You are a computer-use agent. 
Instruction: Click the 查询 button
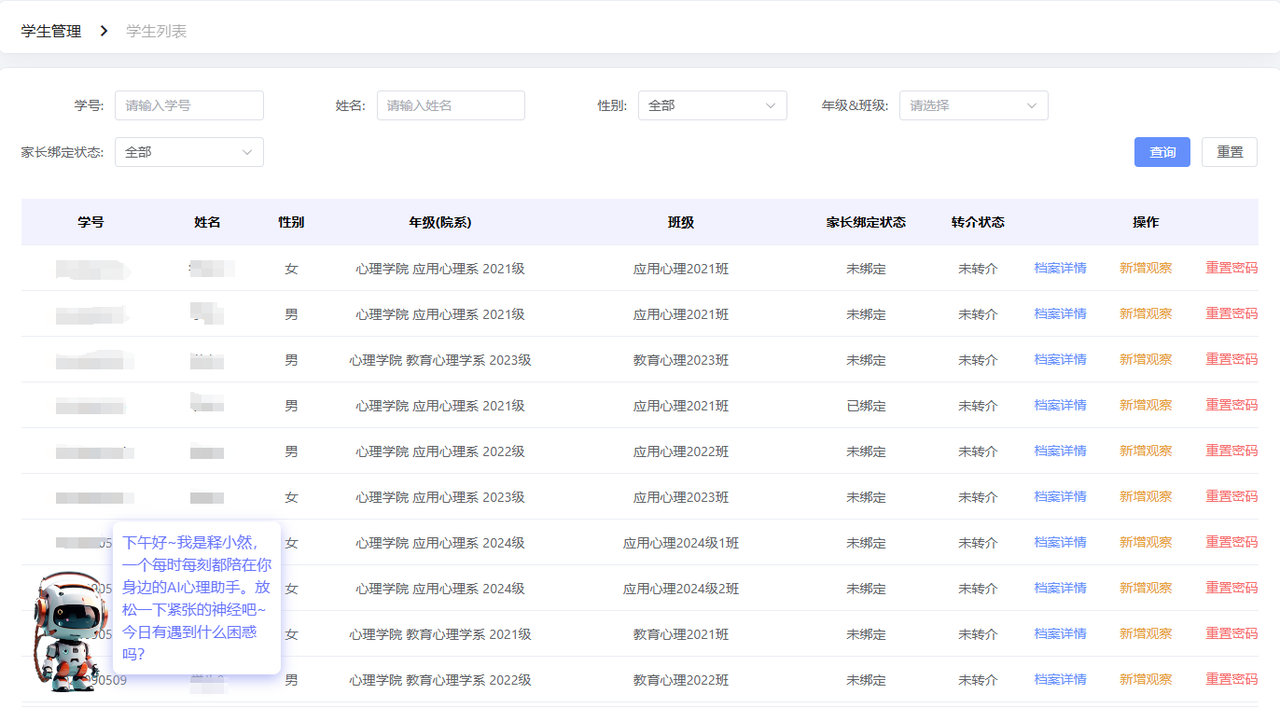click(x=1162, y=152)
